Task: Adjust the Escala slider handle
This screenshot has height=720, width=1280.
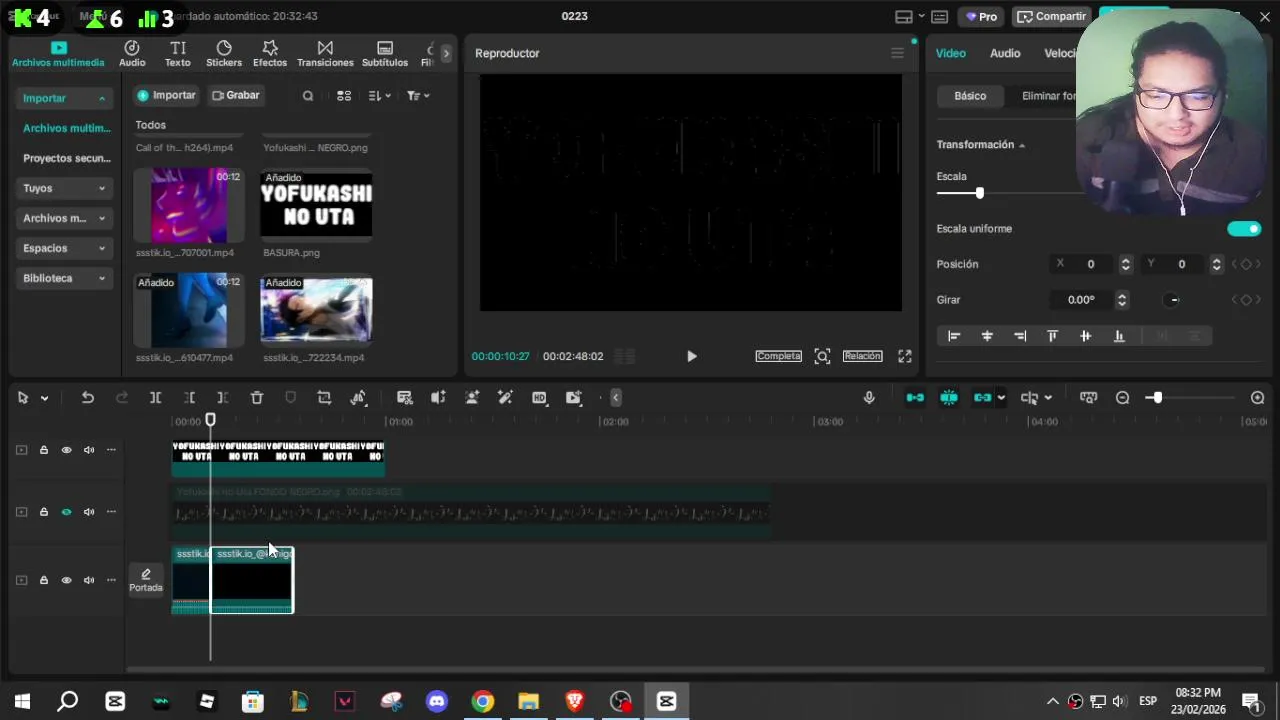Action: pyautogui.click(x=979, y=193)
